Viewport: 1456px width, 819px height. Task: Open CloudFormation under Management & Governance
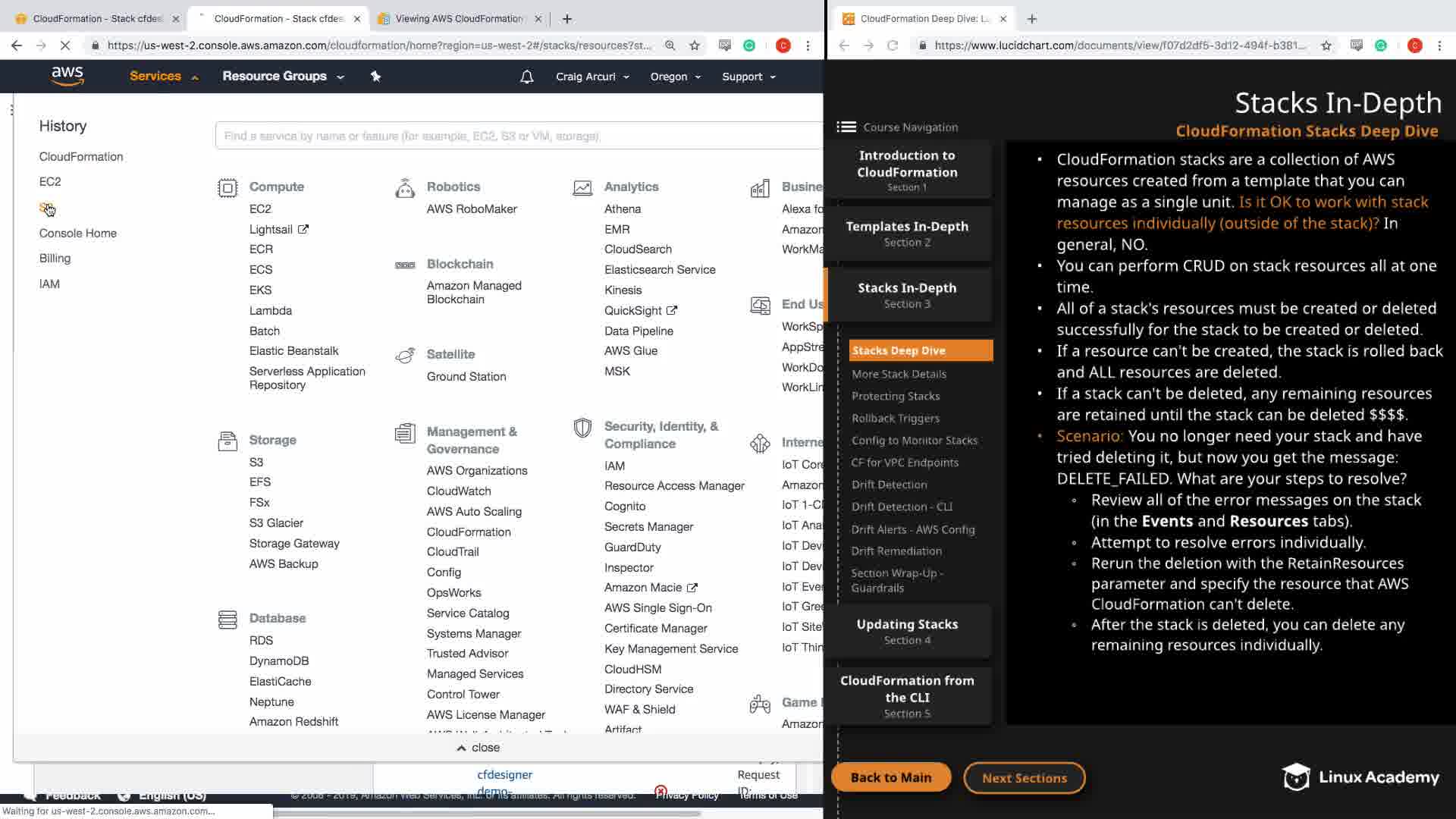[x=468, y=532]
